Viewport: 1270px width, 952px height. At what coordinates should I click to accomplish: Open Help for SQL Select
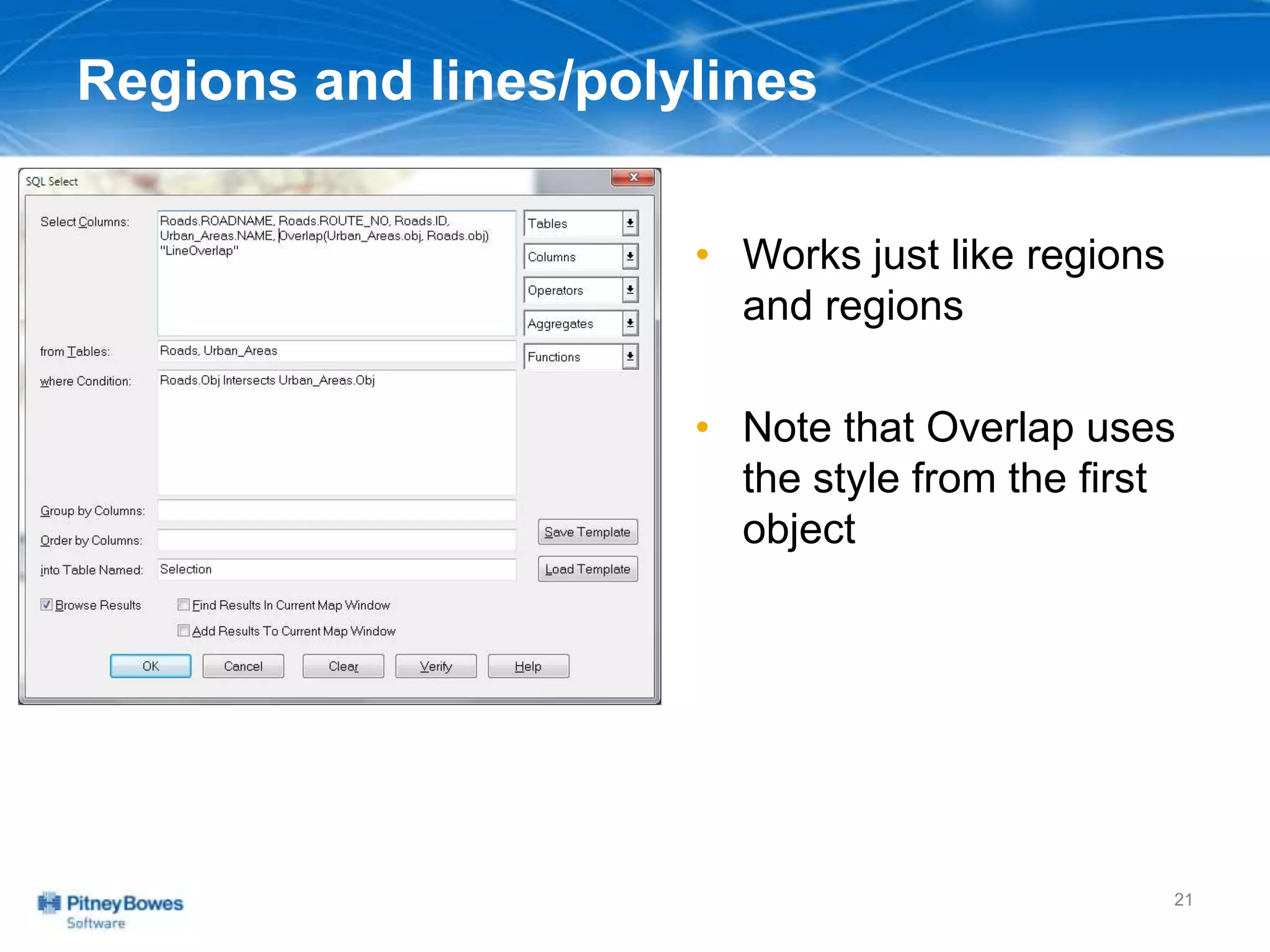[x=528, y=666]
